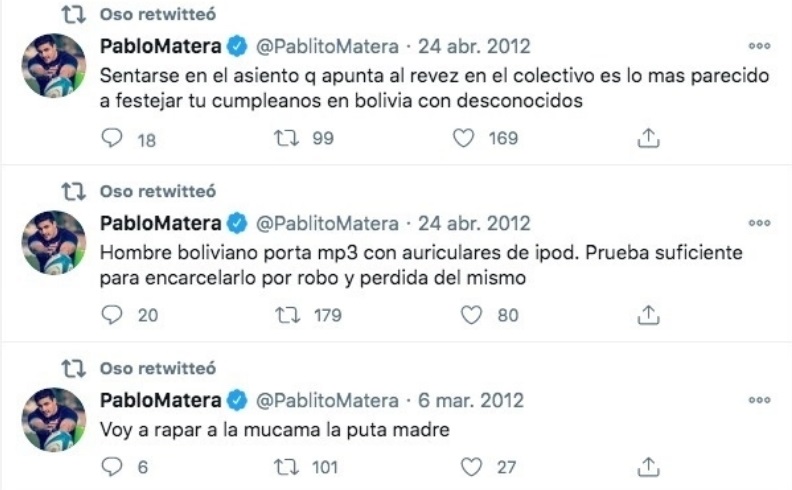
Task: Share the 6 mar. 2012 tweet
Action: pos(648,466)
